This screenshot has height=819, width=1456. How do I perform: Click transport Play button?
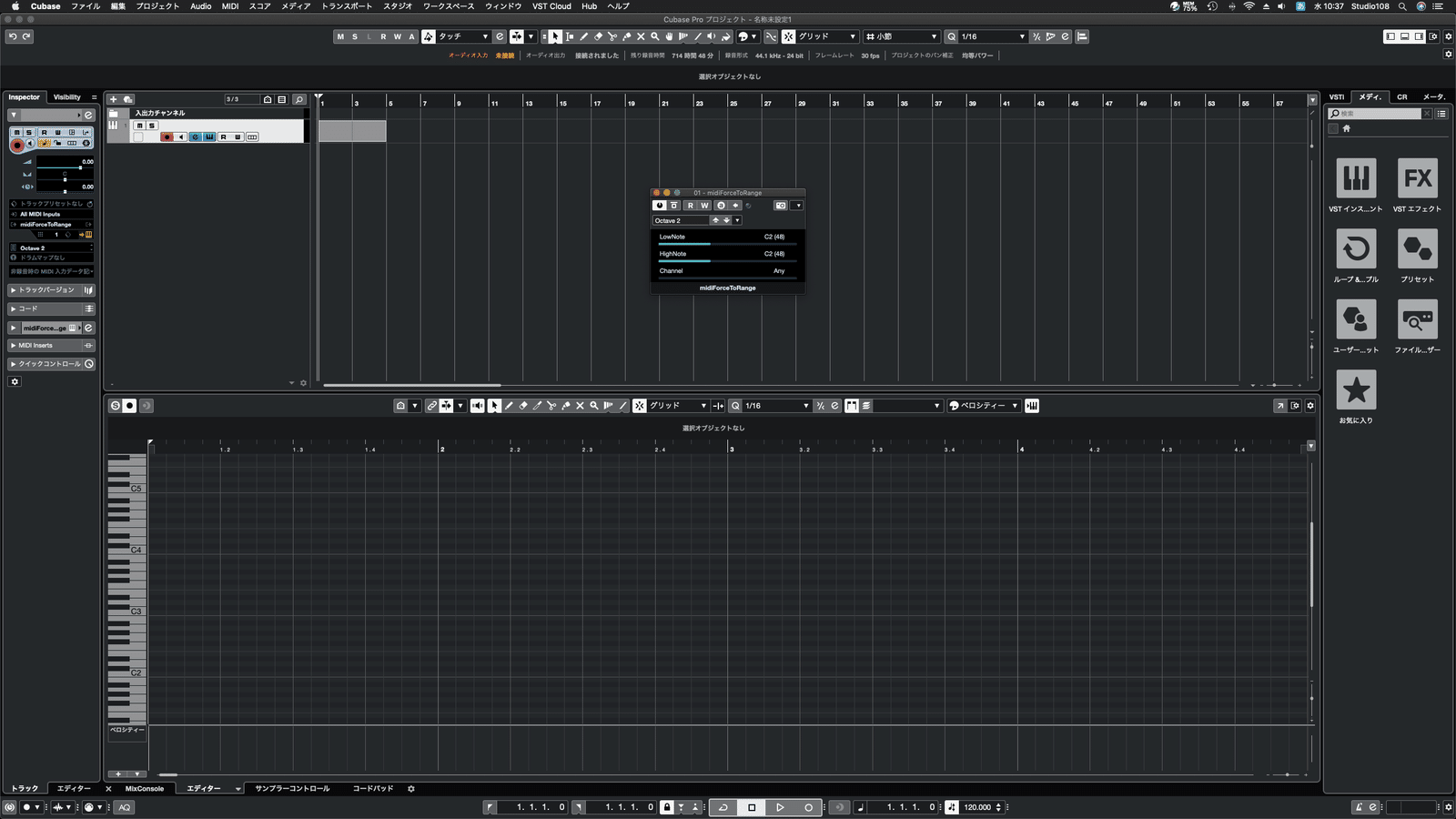pos(780,807)
